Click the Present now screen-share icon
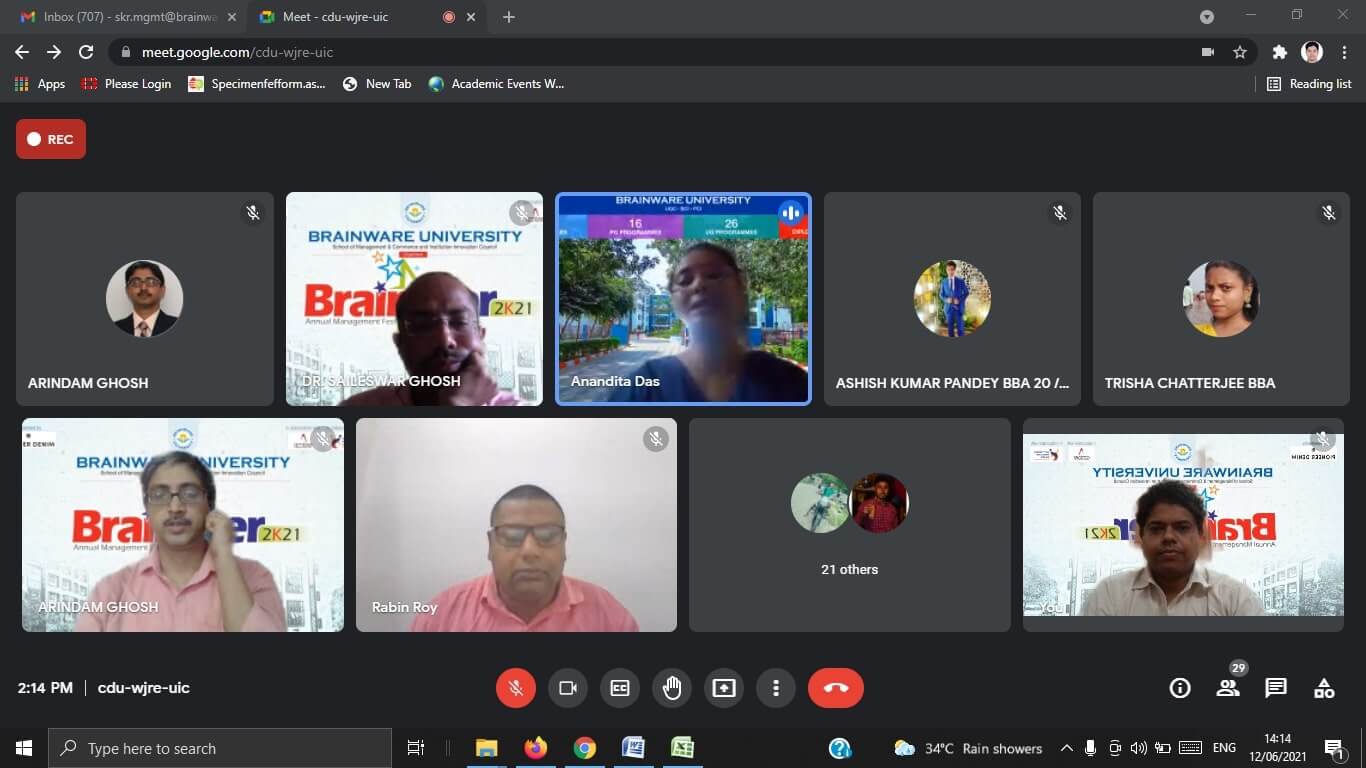Viewport: 1366px width, 768px height. (724, 688)
